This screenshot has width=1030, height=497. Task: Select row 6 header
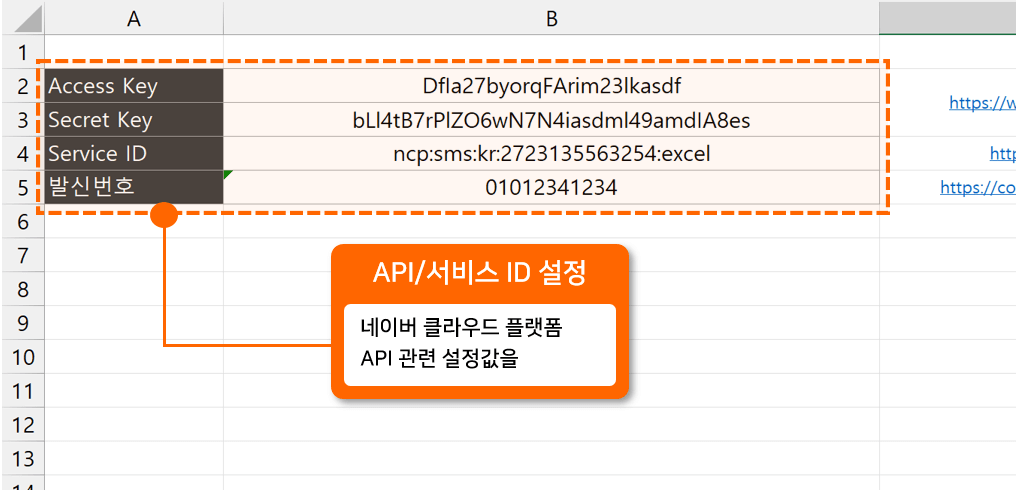click(x=23, y=222)
